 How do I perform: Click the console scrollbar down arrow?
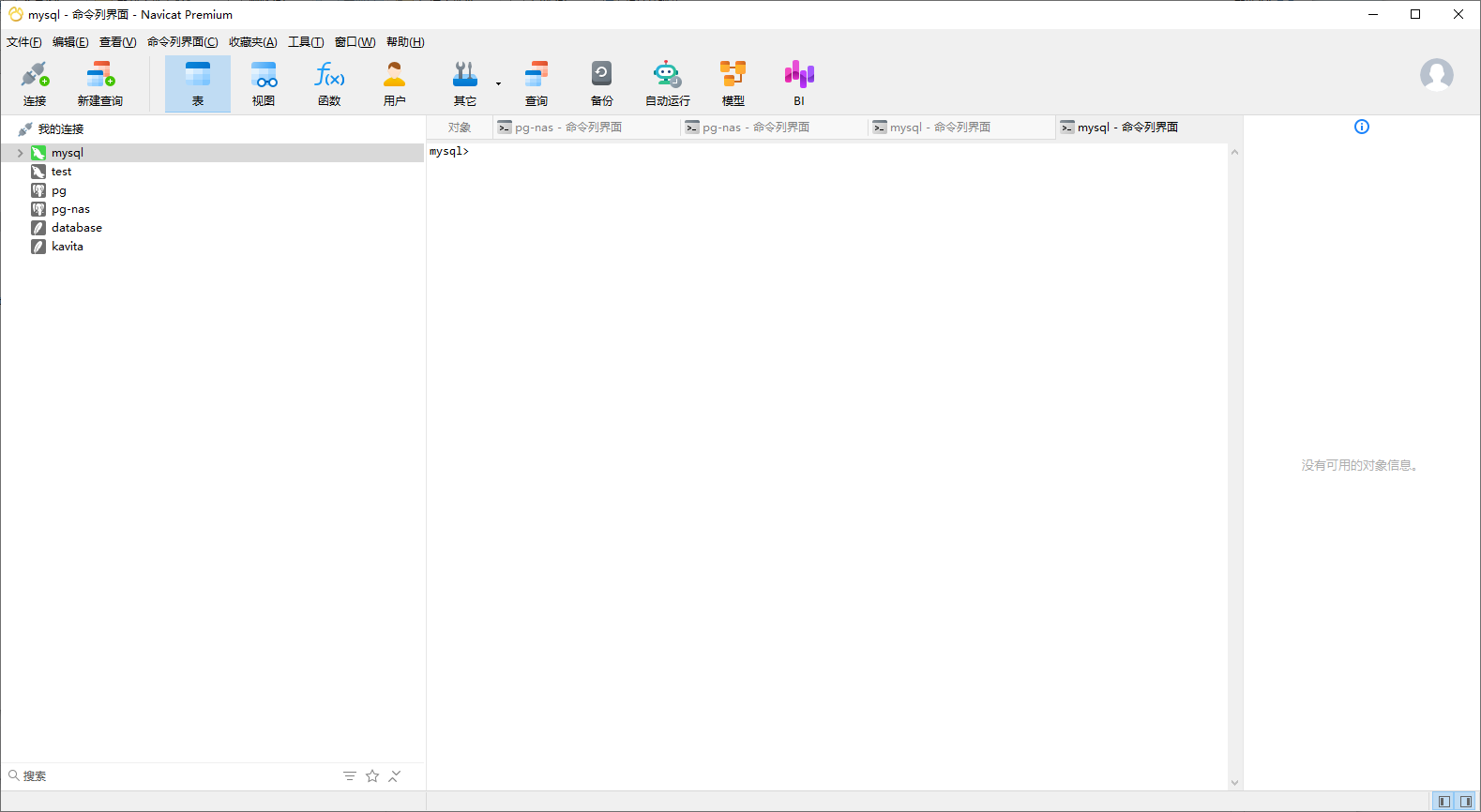point(1234,782)
